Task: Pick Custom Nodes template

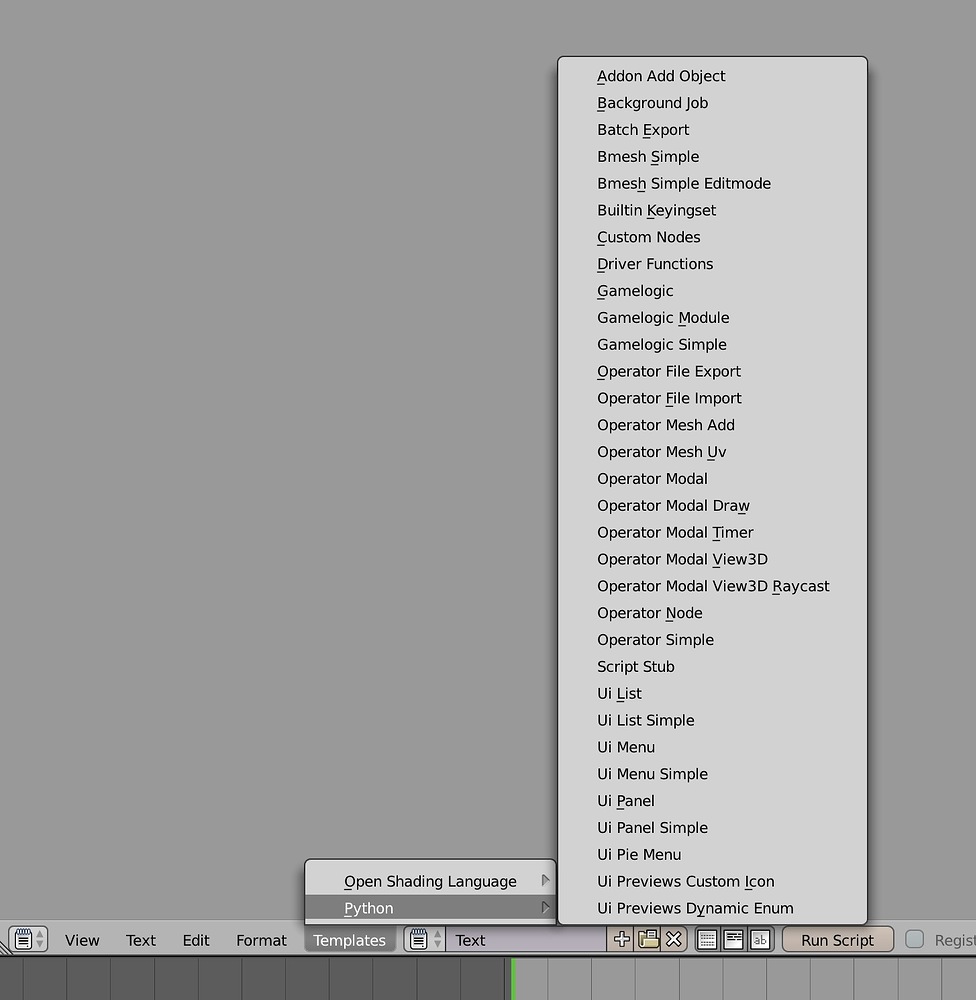Action: click(x=713, y=237)
